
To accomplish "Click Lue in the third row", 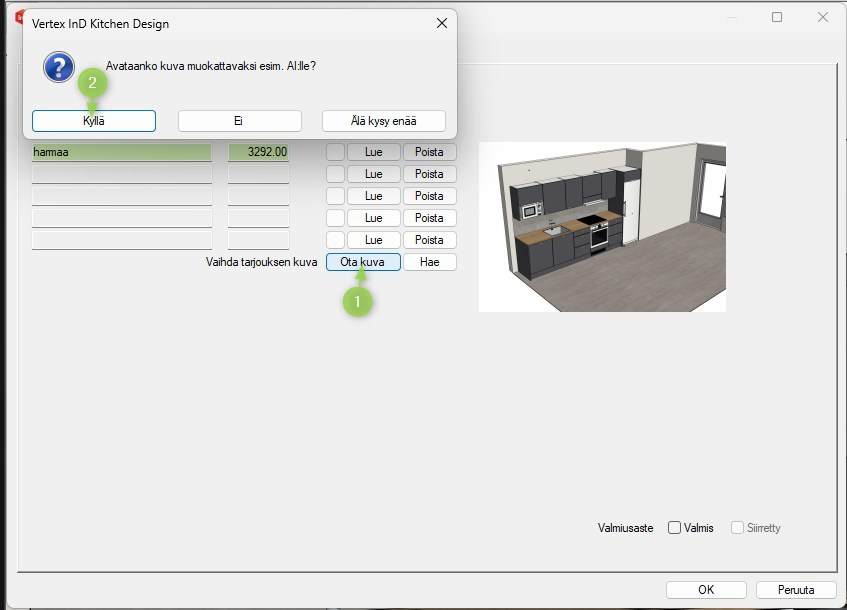I will (374, 196).
